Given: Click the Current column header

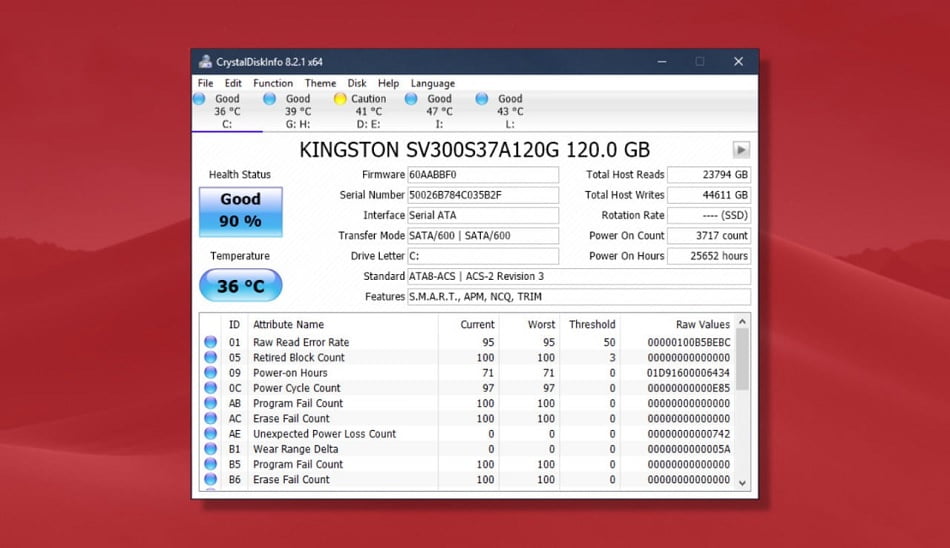Looking at the screenshot, I should pyautogui.click(x=477, y=324).
